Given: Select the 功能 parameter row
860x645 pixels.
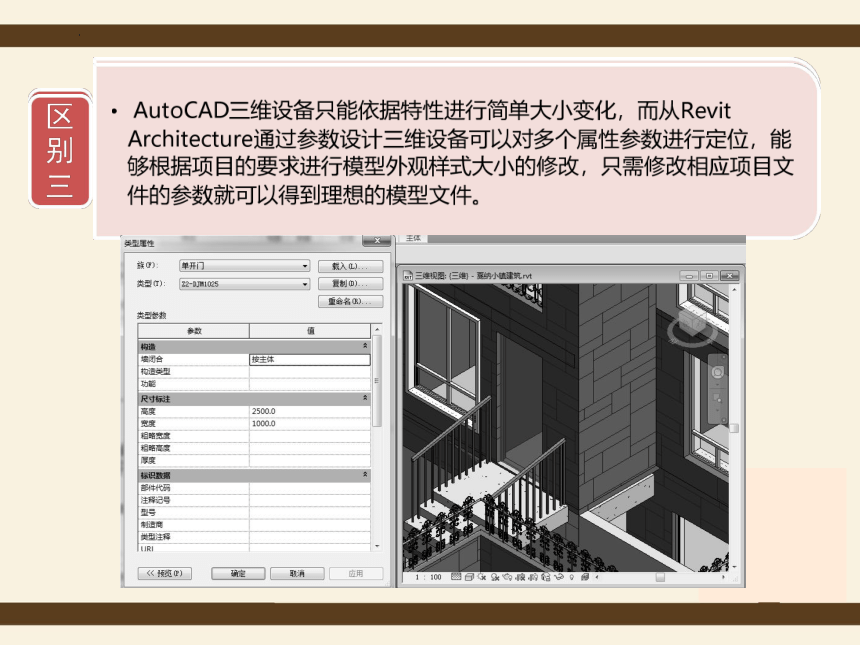Looking at the screenshot, I should 254,384.
